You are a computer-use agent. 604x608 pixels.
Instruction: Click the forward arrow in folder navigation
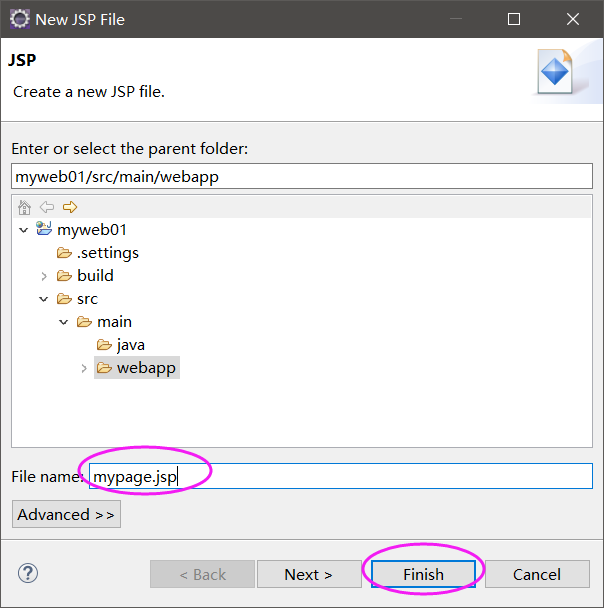click(70, 207)
